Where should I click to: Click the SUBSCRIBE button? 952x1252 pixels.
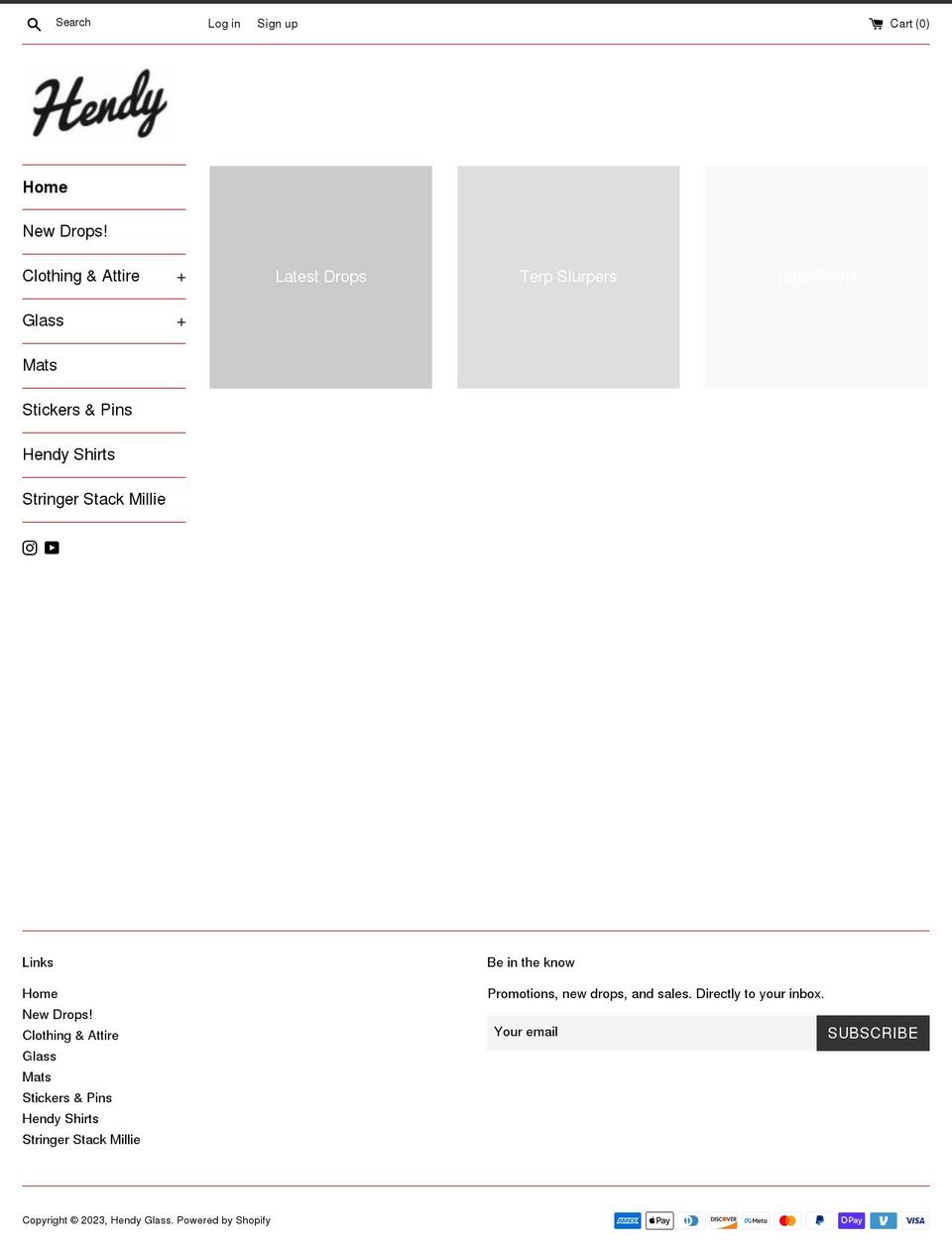click(x=873, y=1033)
